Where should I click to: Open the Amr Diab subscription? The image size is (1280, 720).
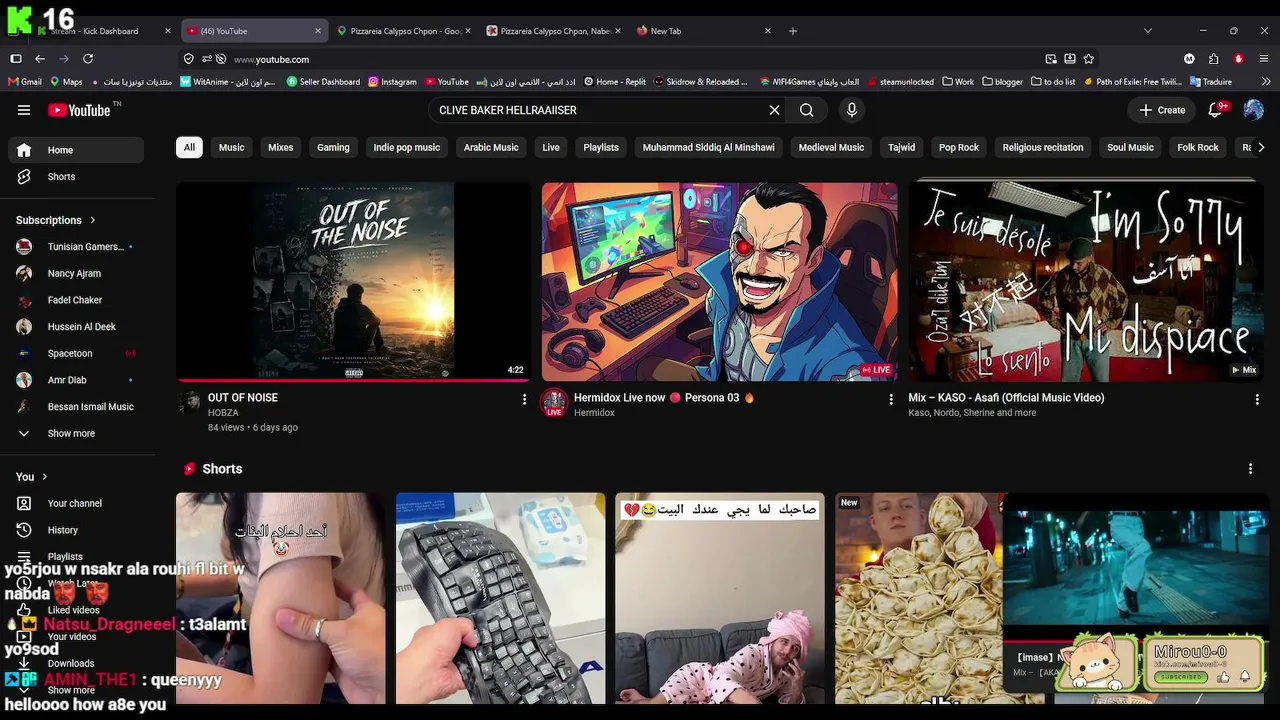[76, 380]
